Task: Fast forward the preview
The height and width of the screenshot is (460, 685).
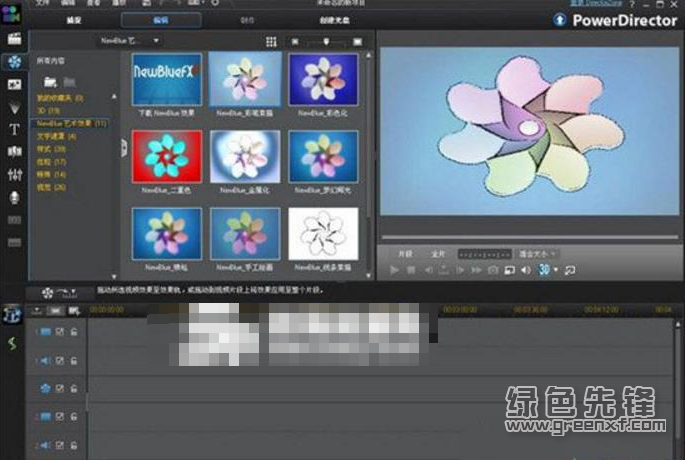Action: 476,270
